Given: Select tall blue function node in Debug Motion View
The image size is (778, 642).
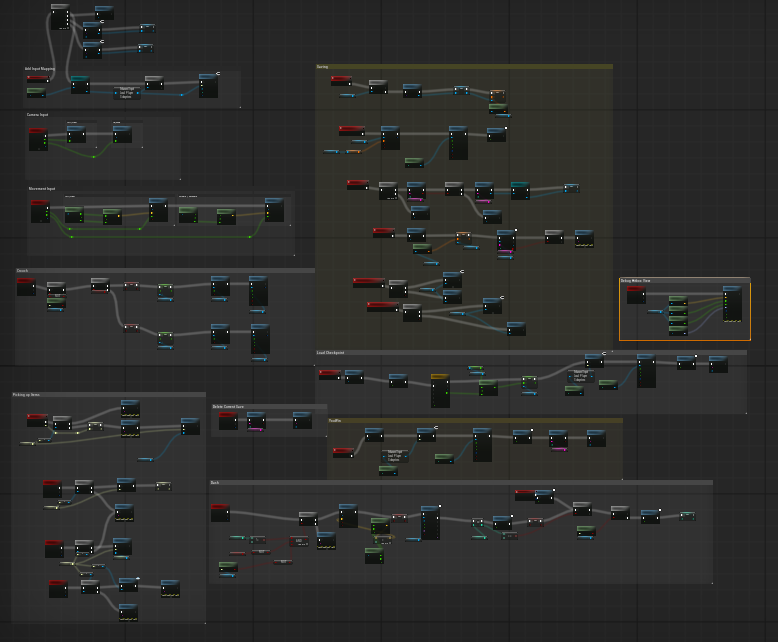Looking at the screenshot, I should [732, 304].
